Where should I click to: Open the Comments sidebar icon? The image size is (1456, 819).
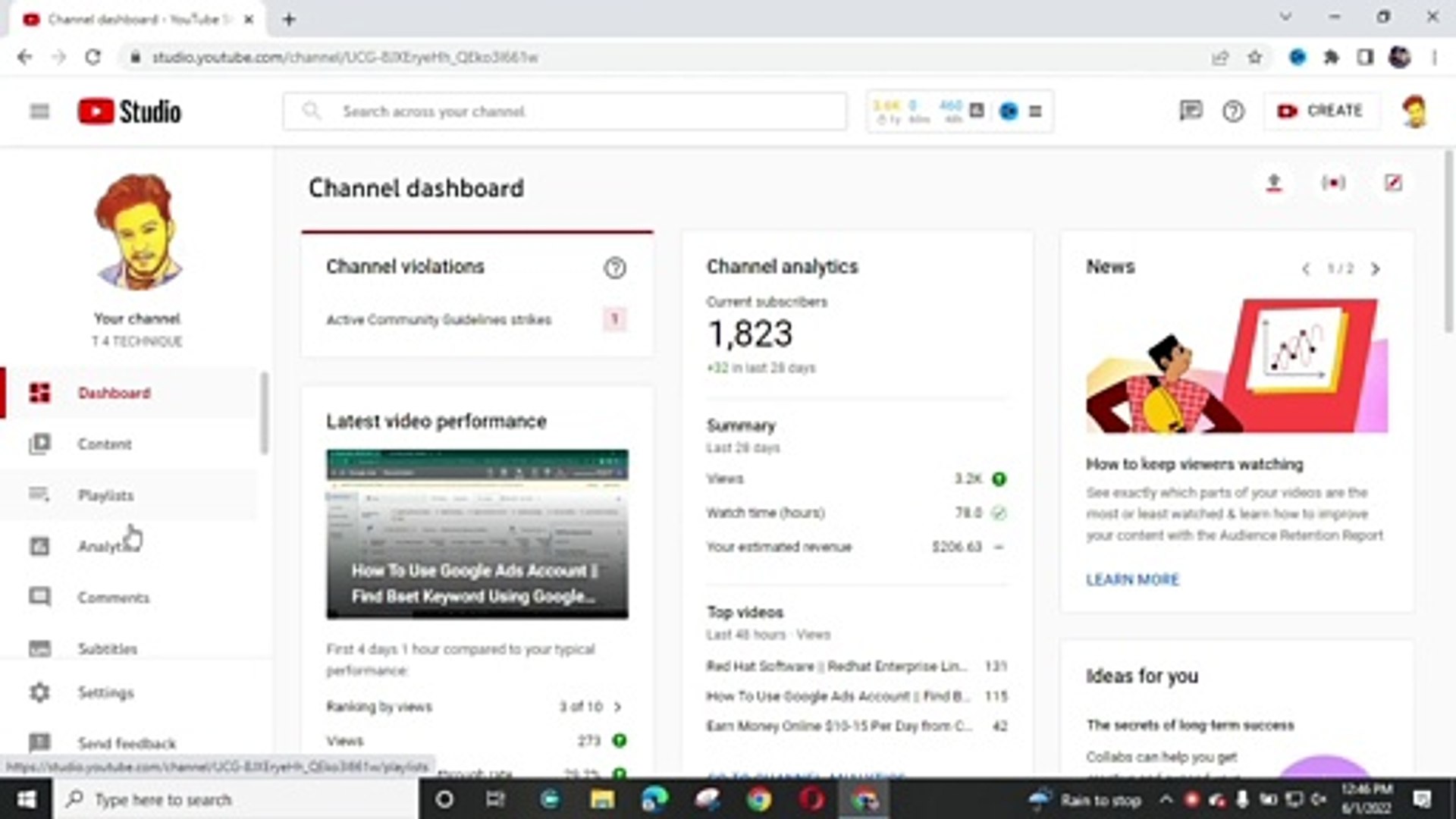tap(39, 597)
